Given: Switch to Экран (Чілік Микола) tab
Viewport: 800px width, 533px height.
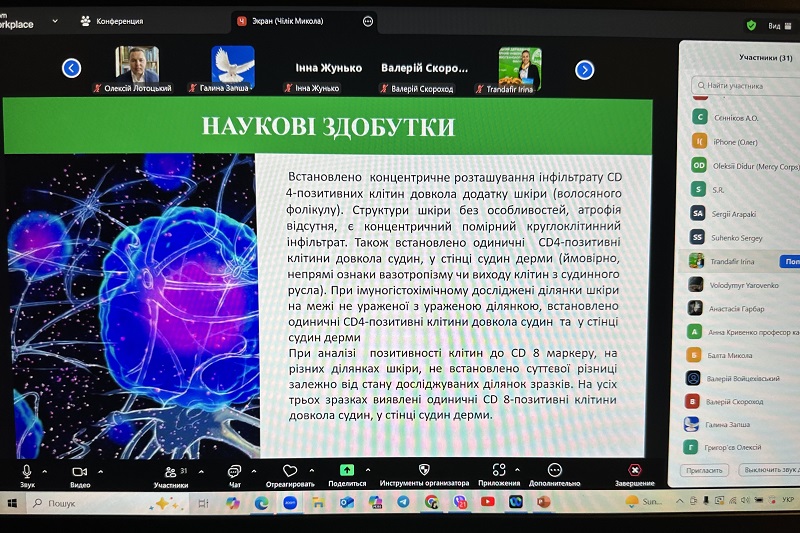Looking at the screenshot, I should (x=300, y=21).
